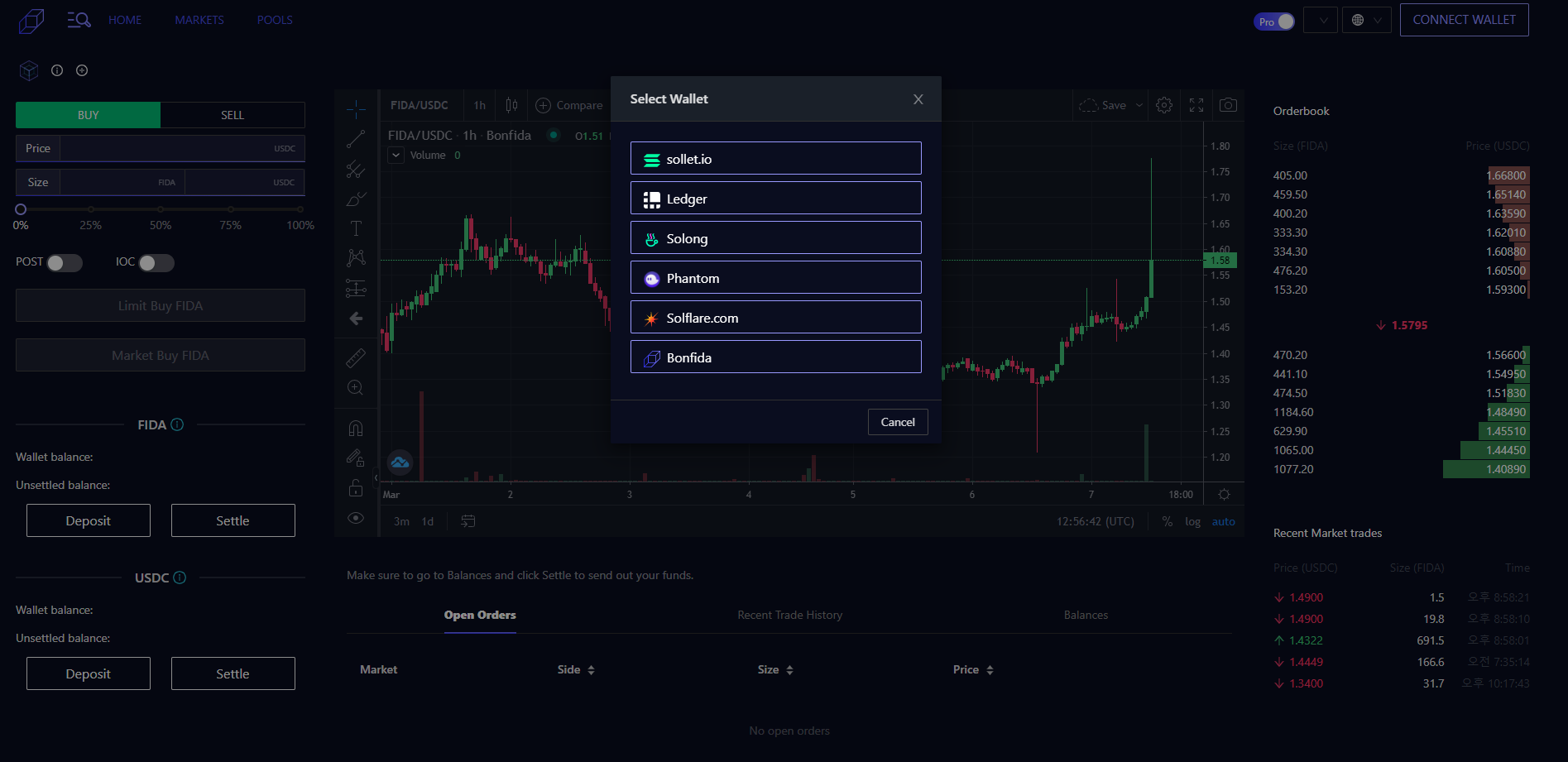
Task: Toggle the auto scale option
Action: [x=1224, y=521]
